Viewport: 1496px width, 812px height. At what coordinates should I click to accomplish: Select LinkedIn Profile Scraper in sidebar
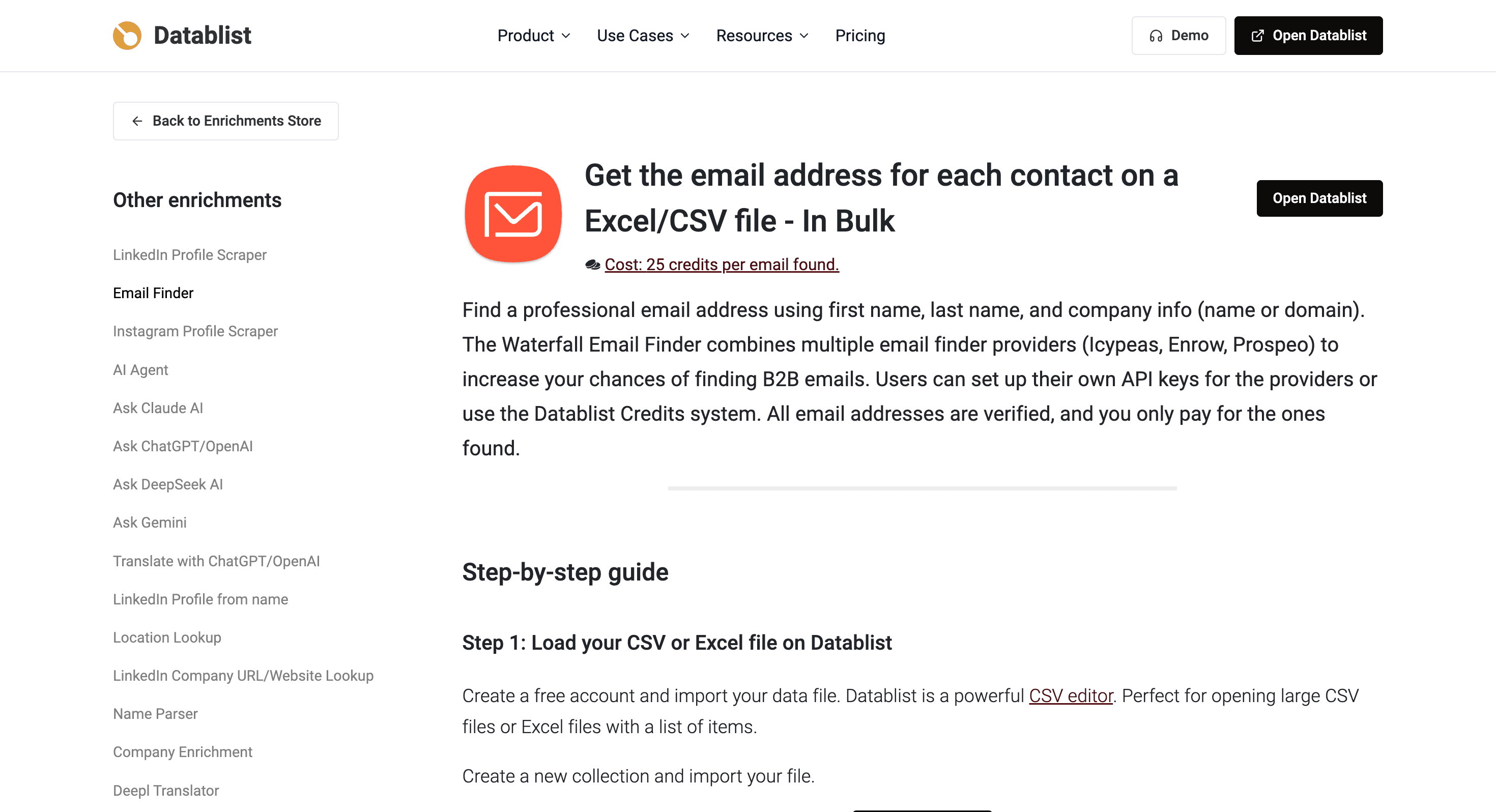[x=189, y=255]
